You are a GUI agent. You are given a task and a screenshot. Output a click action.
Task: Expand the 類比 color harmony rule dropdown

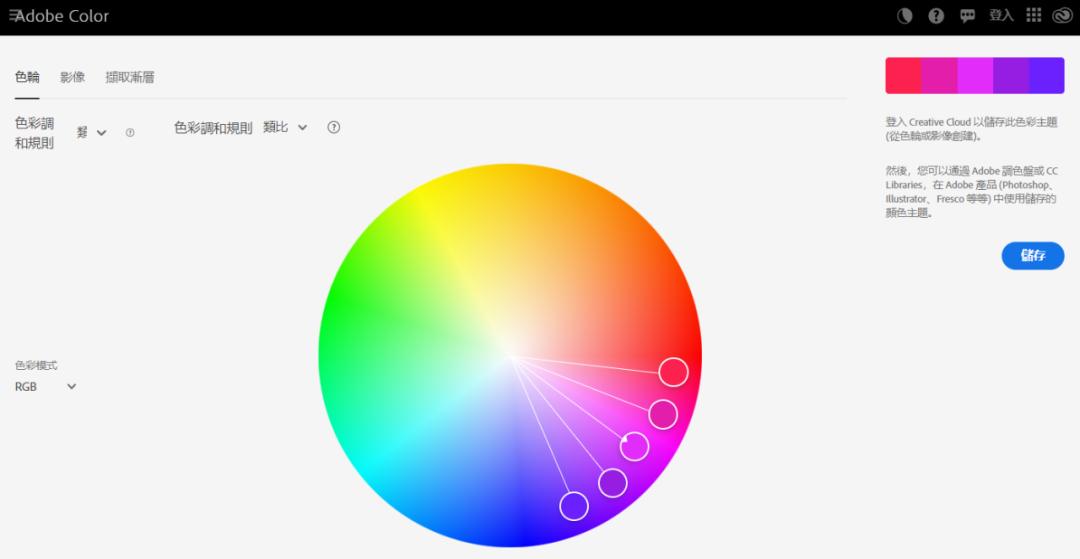coord(285,128)
